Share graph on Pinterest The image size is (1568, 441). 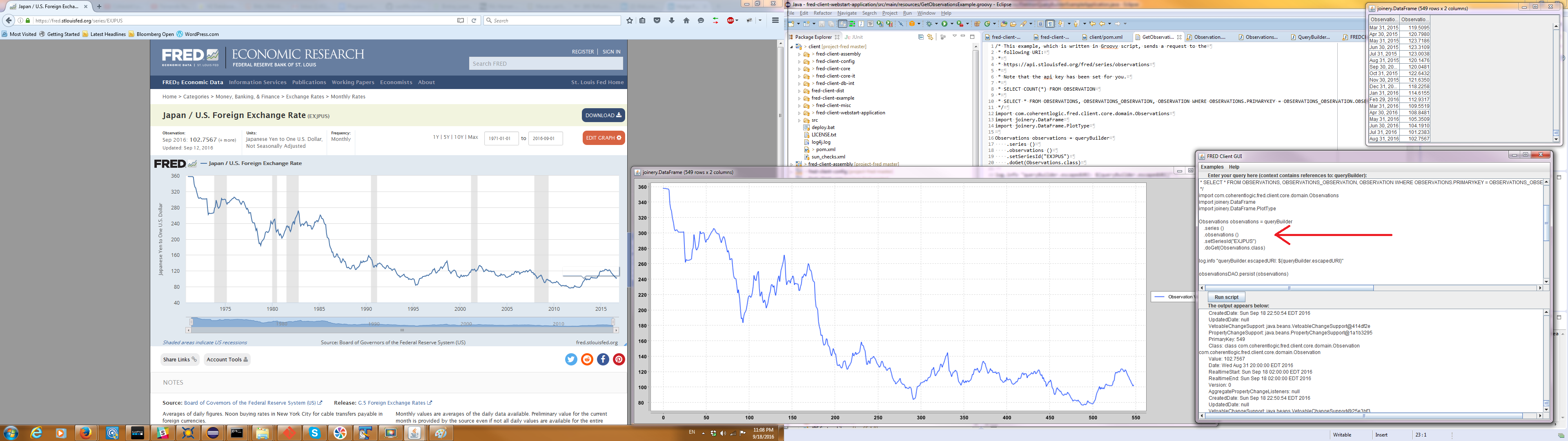(619, 359)
